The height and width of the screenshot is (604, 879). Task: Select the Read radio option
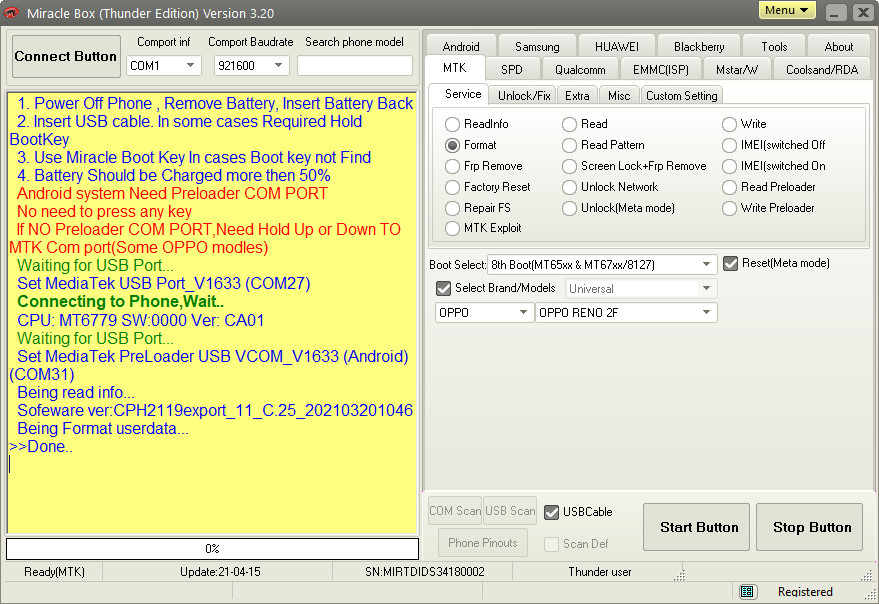(x=585, y=124)
